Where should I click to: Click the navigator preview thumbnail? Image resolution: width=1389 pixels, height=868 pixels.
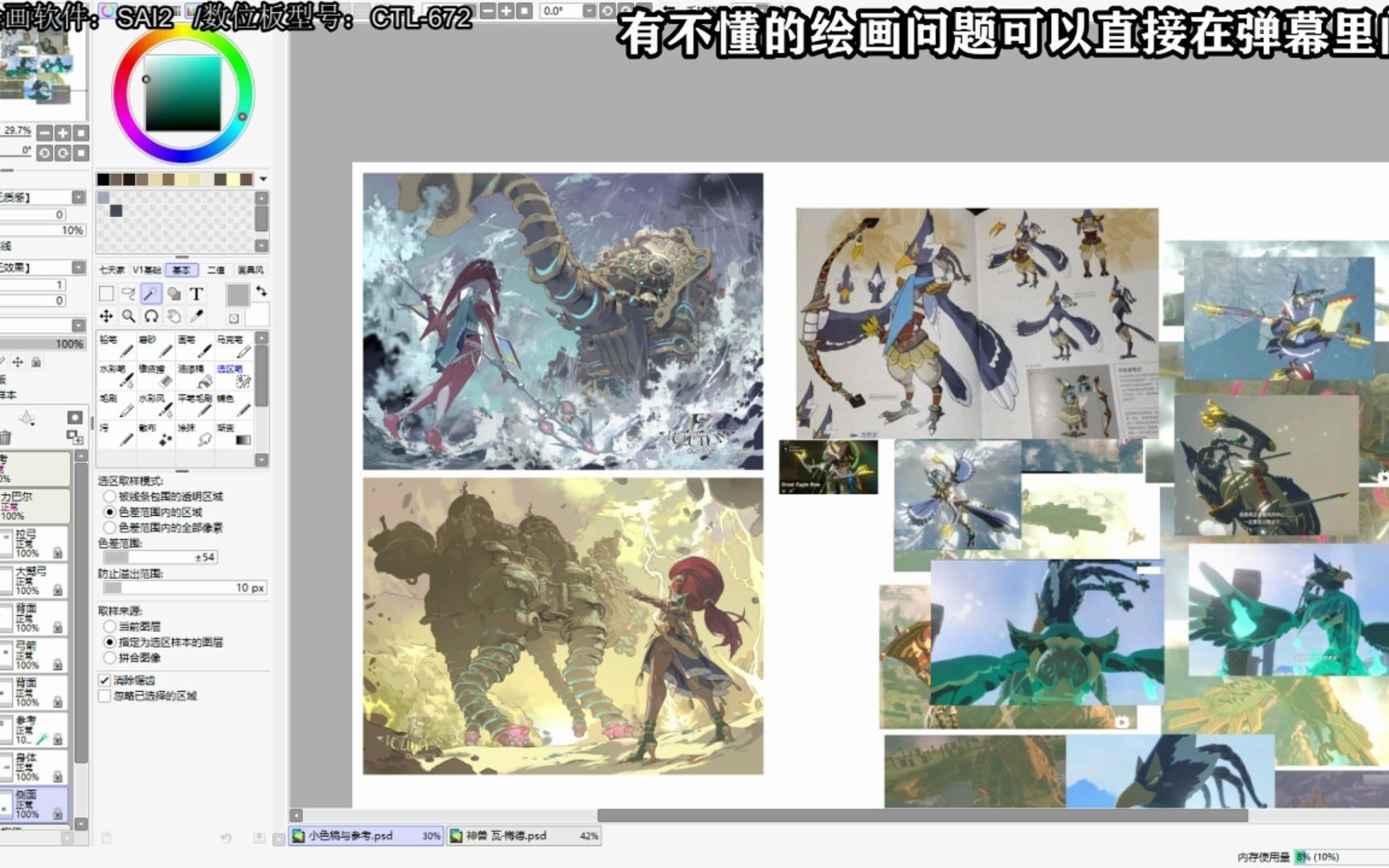(42, 68)
